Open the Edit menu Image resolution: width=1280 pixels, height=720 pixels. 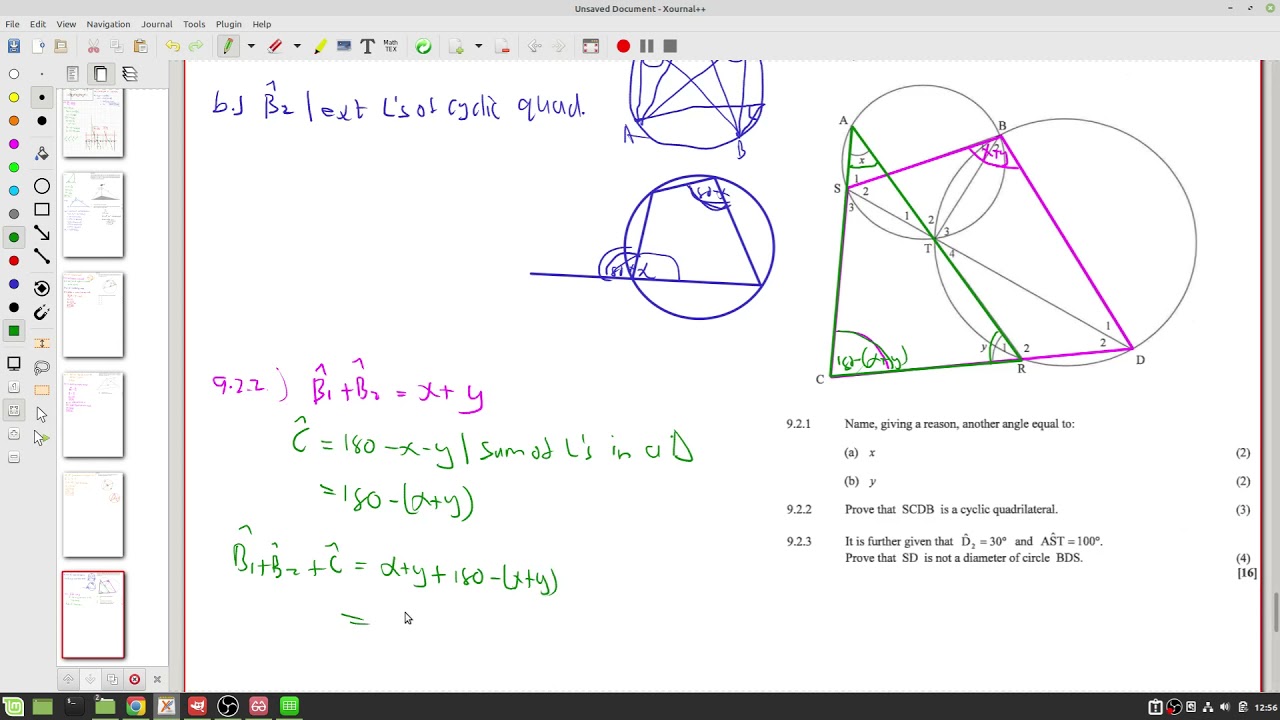tap(38, 24)
